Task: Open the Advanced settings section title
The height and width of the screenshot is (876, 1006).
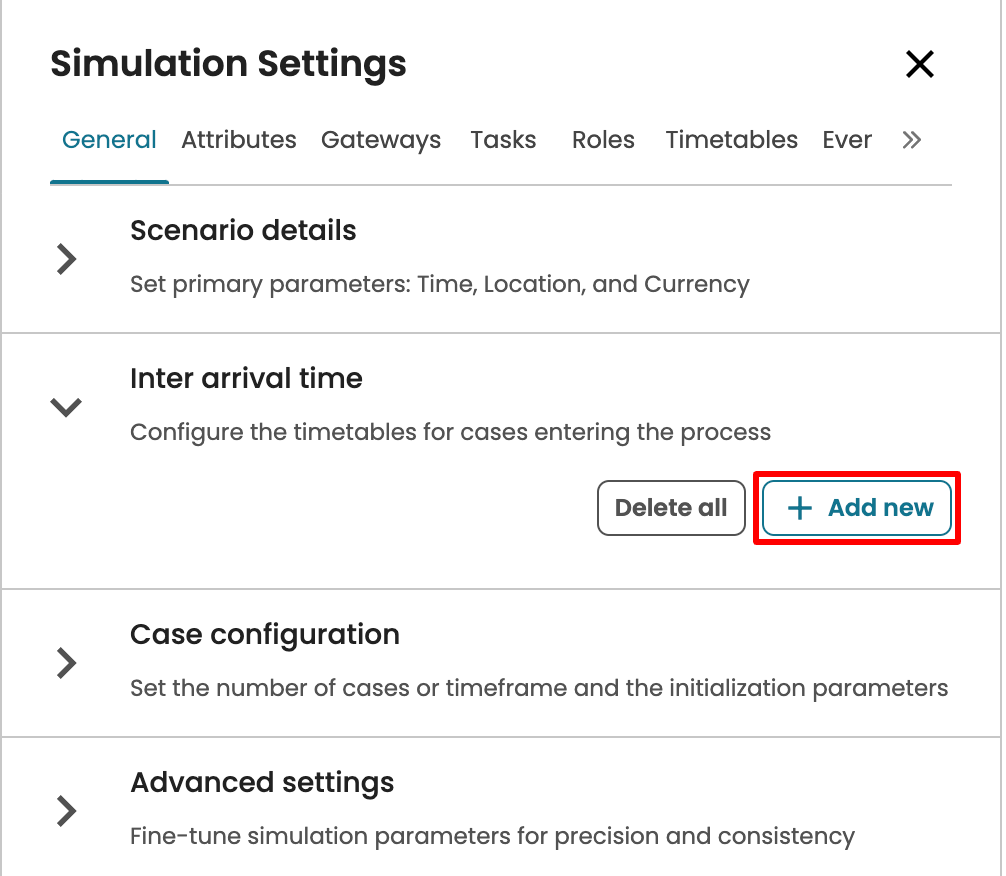Action: 262,783
